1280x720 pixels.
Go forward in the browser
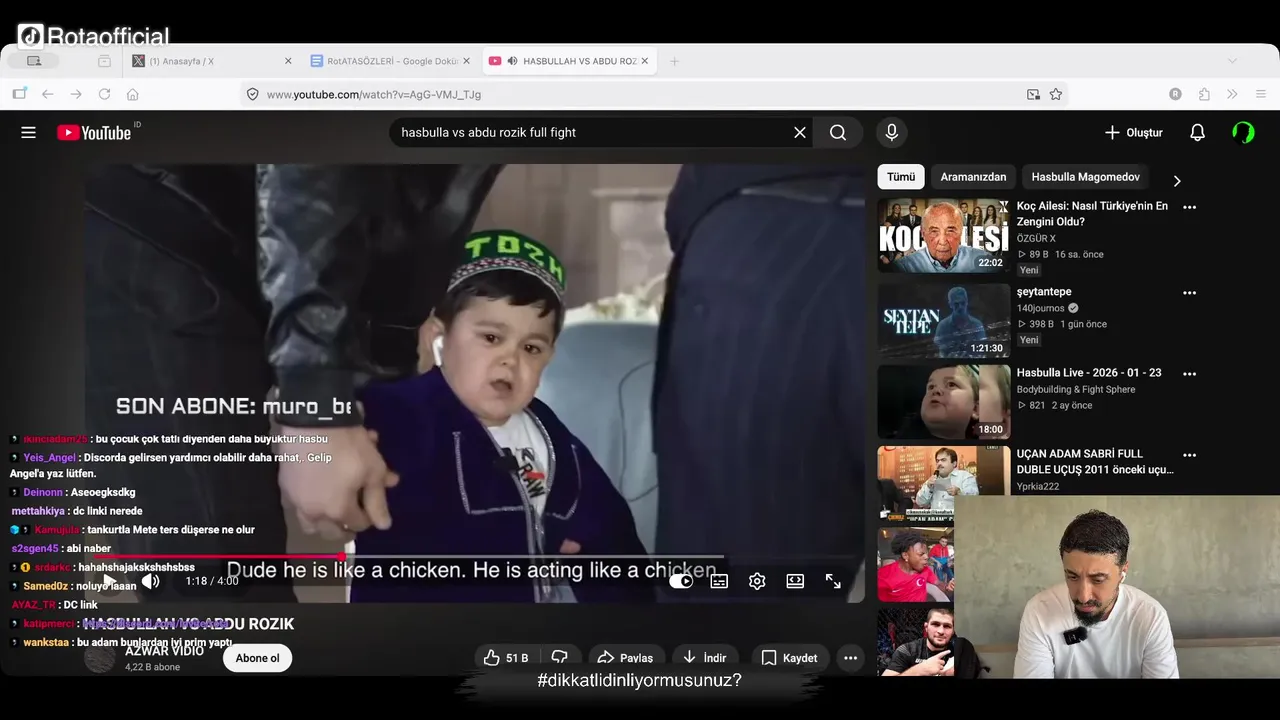point(76,94)
